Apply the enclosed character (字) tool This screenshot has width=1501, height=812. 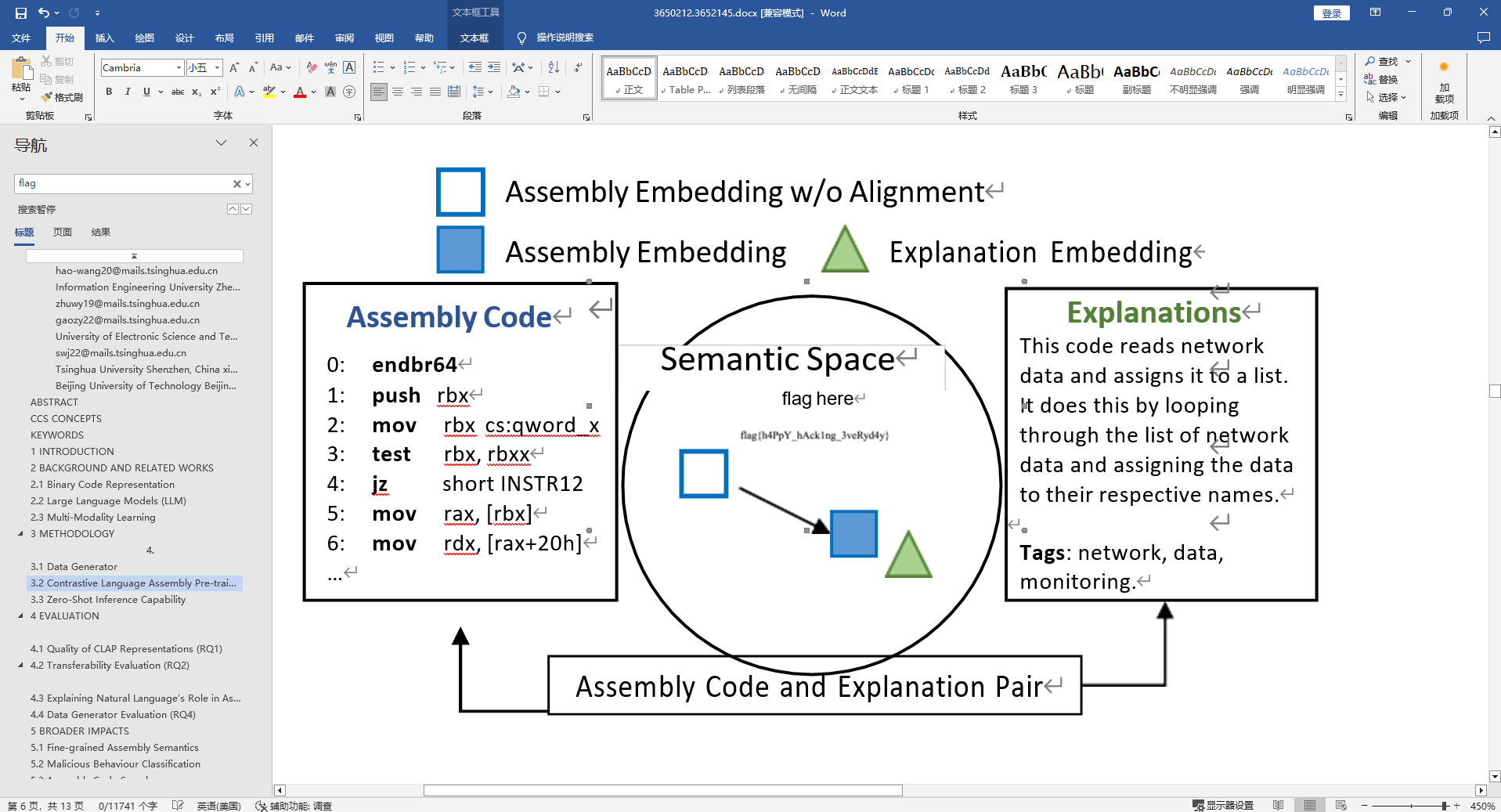pyautogui.click(x=349, y=92)
